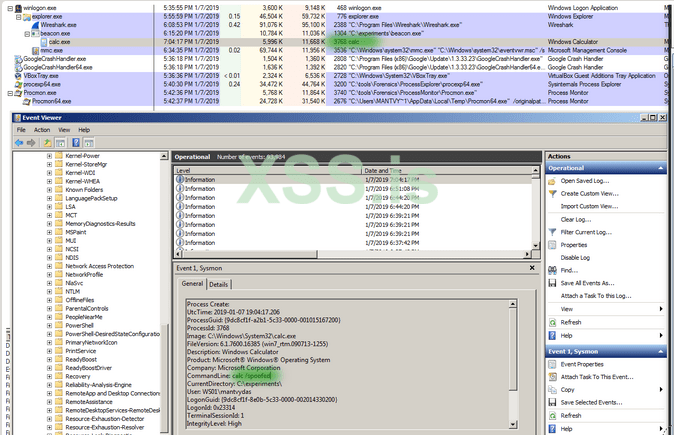Click the console tree scrollbar up arrow

[x=164, y=156]
